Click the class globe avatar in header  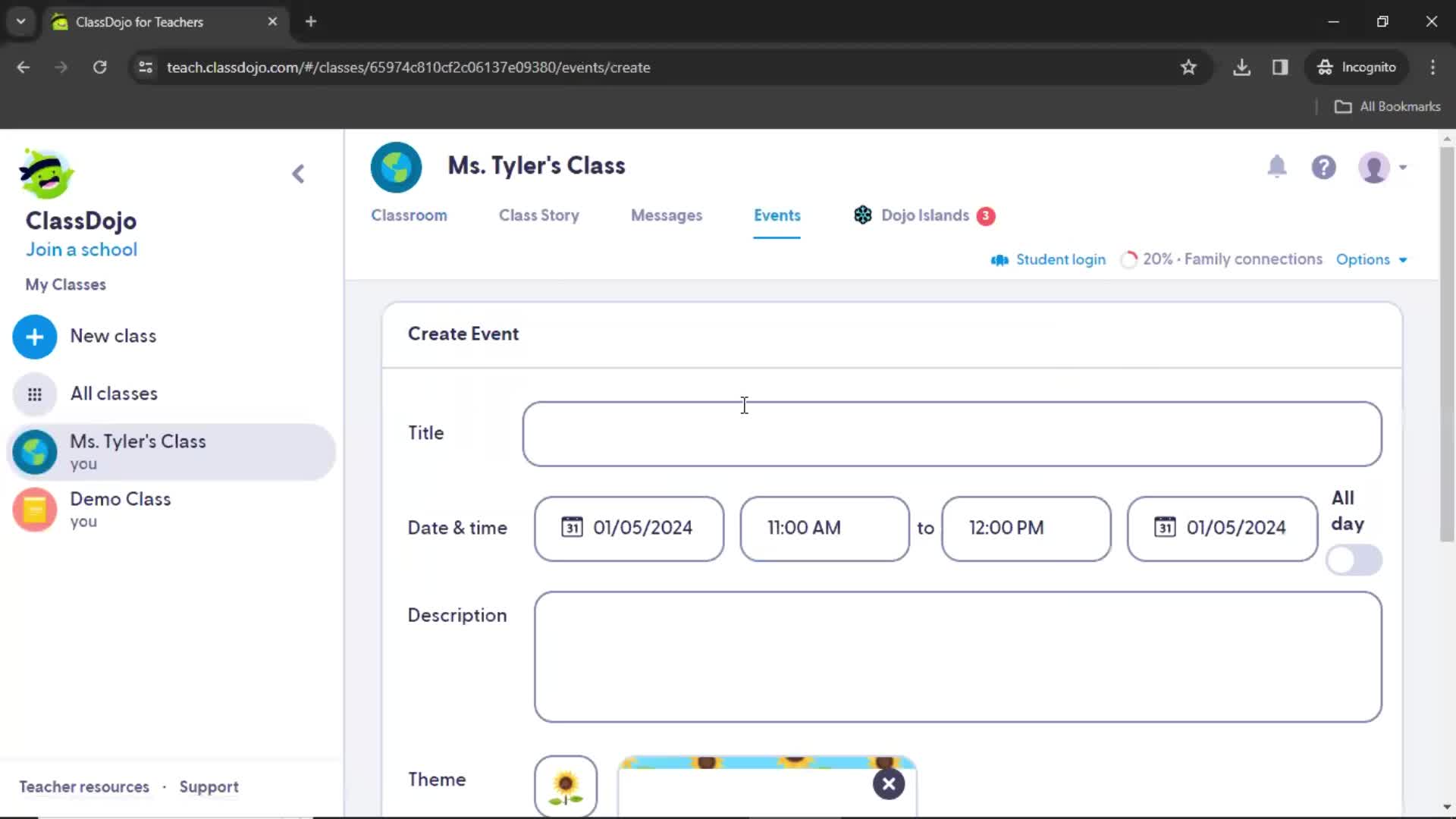pyautogui.click(x=396, y=167)
